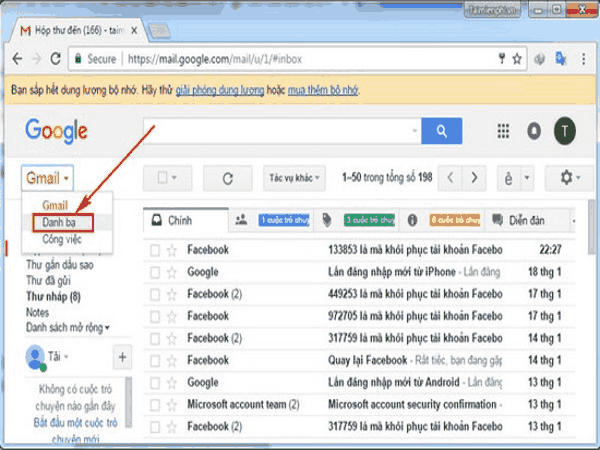600x450 pixels.
Task: Tick checkbox for Google iPhone login email
Action: [x=155, y=273]
